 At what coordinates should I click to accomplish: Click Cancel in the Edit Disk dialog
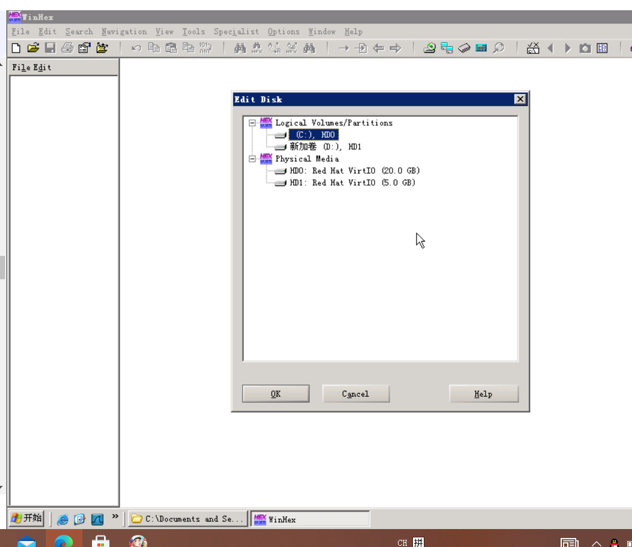[356, 394]
